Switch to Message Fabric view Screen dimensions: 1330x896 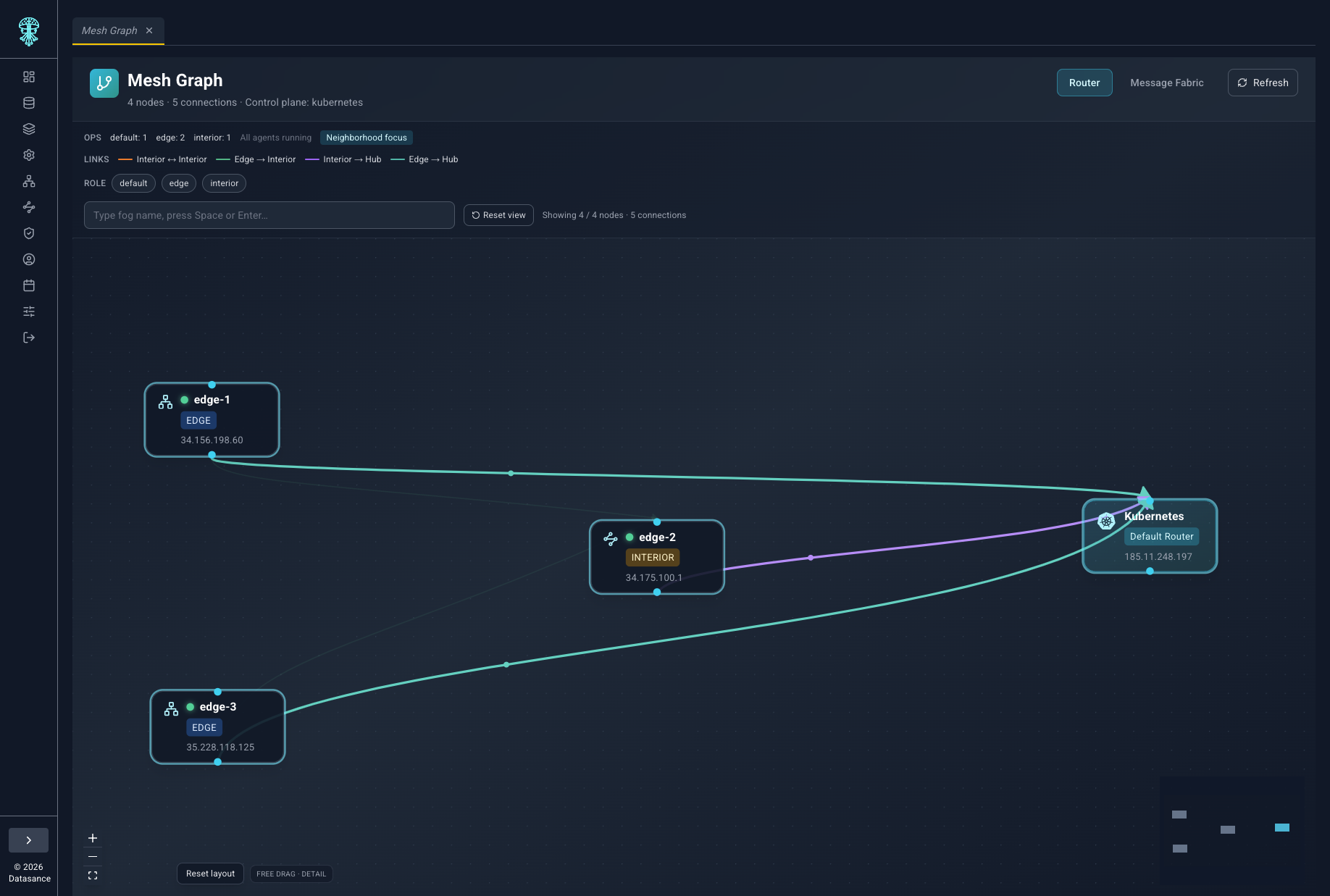click(x=1167, y=83)
